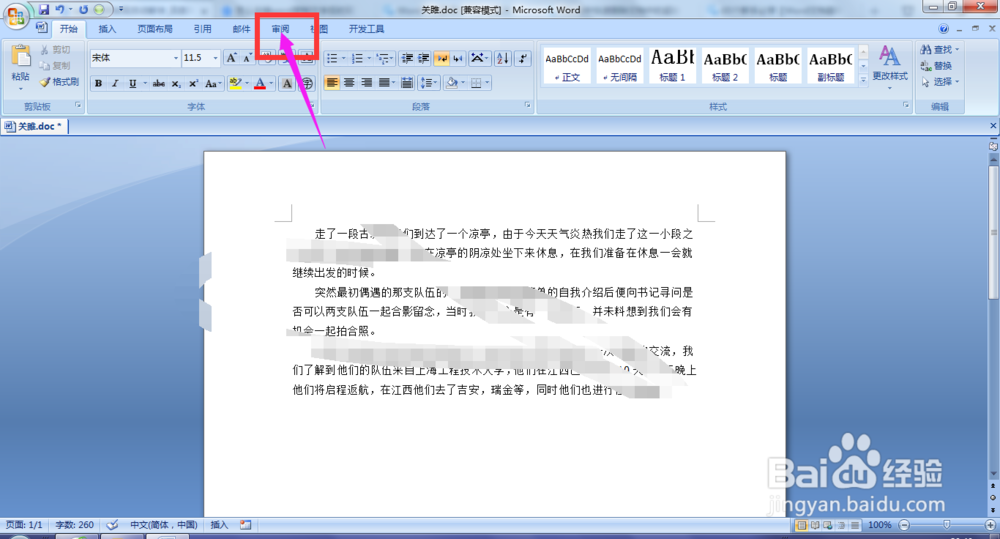Decrease paragraph indent
Image resolution: width=1000 pixels, height=539 pixels.
point(407,58)
